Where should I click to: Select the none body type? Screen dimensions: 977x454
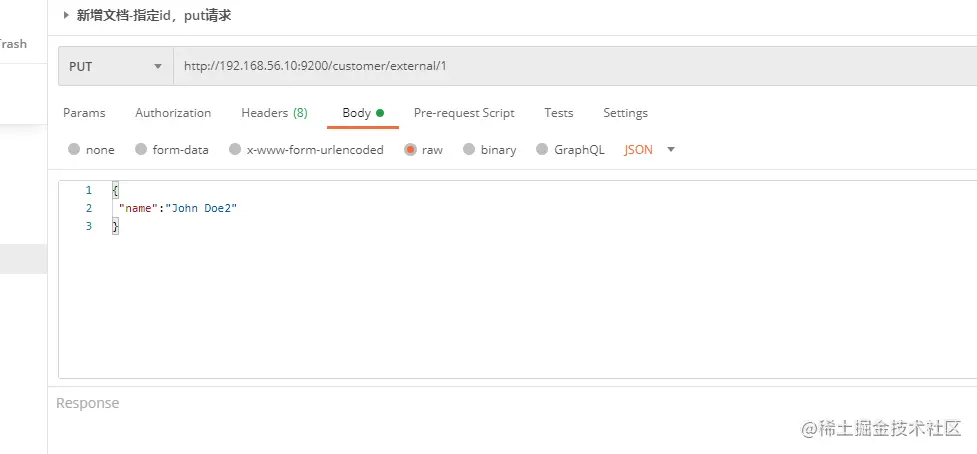[x=91, y=149]
